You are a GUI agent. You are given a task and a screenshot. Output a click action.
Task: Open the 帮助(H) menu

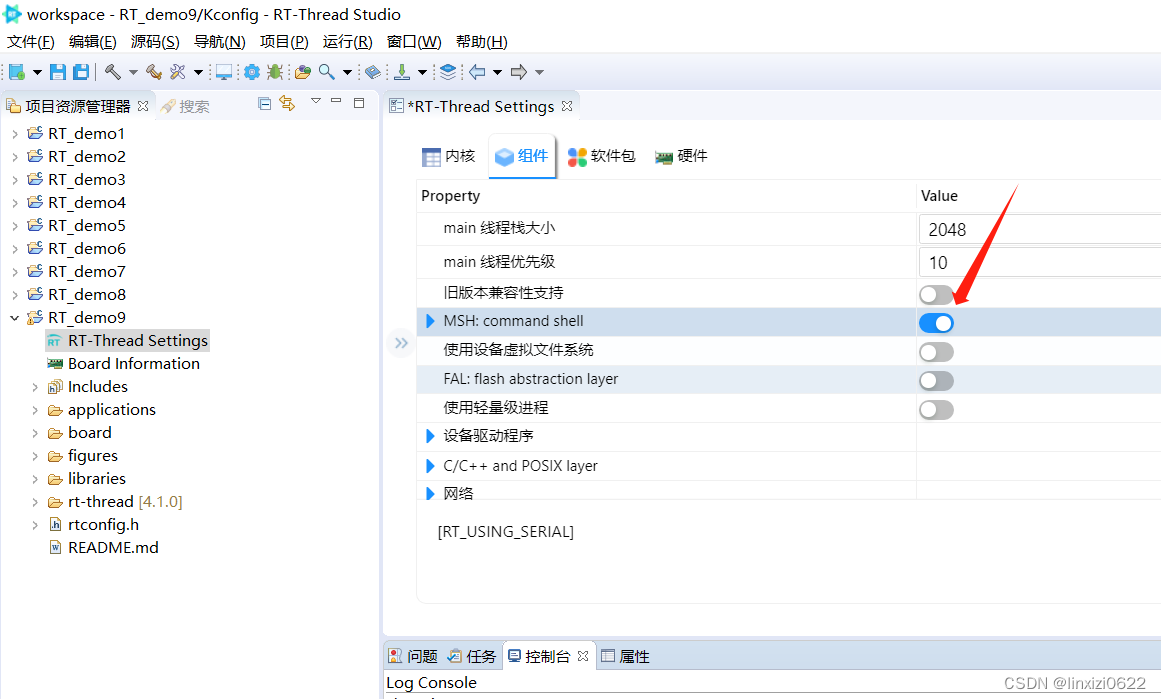[482, 41]
